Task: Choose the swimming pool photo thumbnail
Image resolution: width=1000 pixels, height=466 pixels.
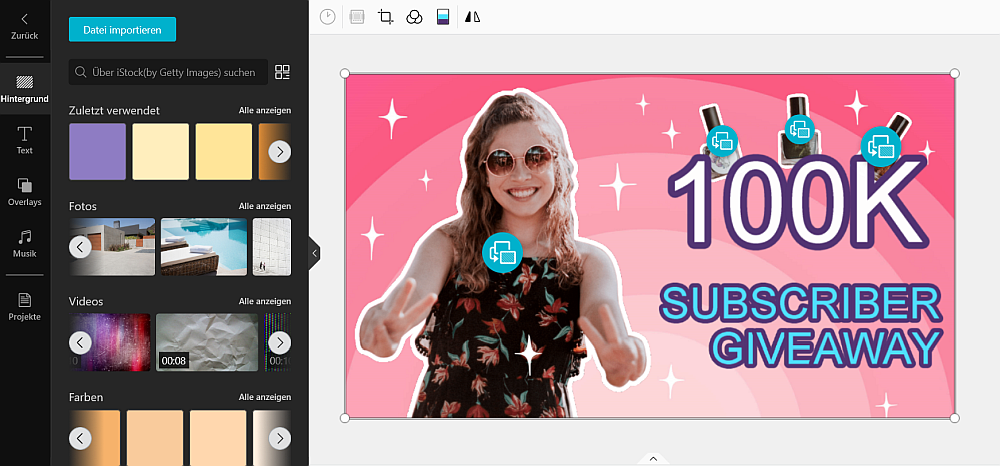Action: 204,247
